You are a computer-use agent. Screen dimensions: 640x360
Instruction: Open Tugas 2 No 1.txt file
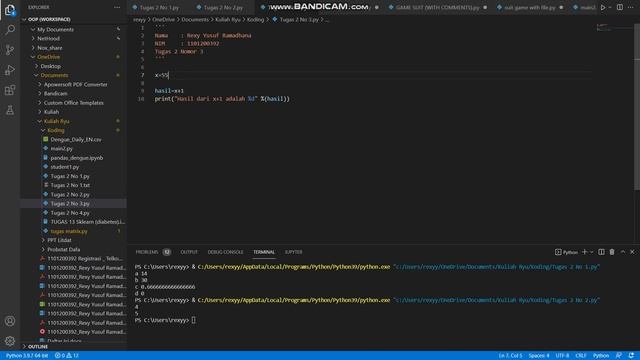(73, 185)
